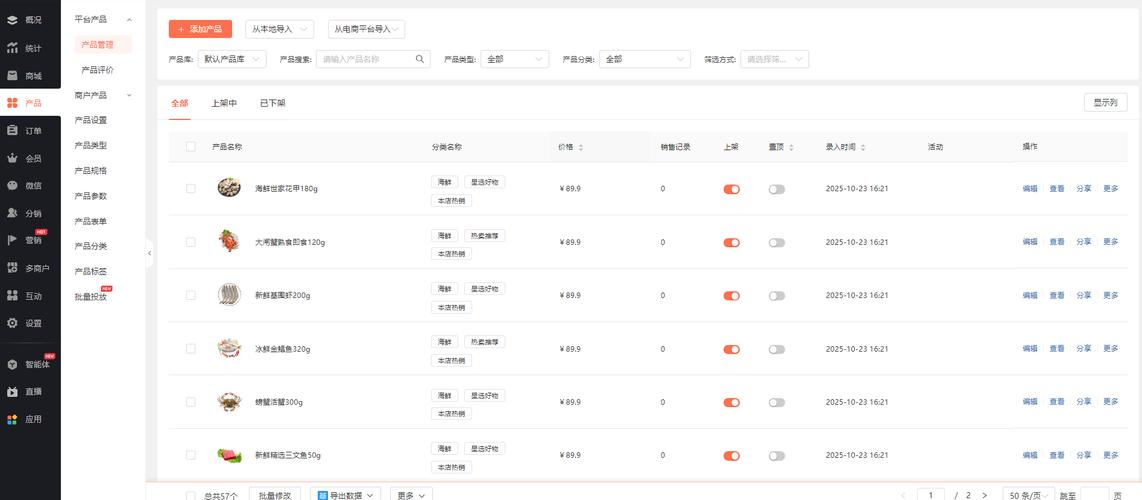Screen dimensions: 1142x500
Task: Open the 会员 members crown icon
Action: coord(12,158)
